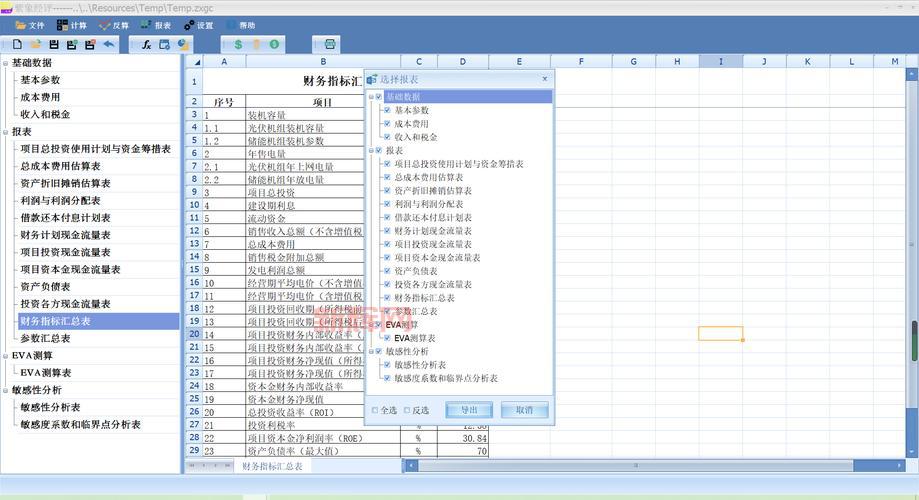Click the green circle coin icon
The image size is (919, 500).
[x=274, y=44]
